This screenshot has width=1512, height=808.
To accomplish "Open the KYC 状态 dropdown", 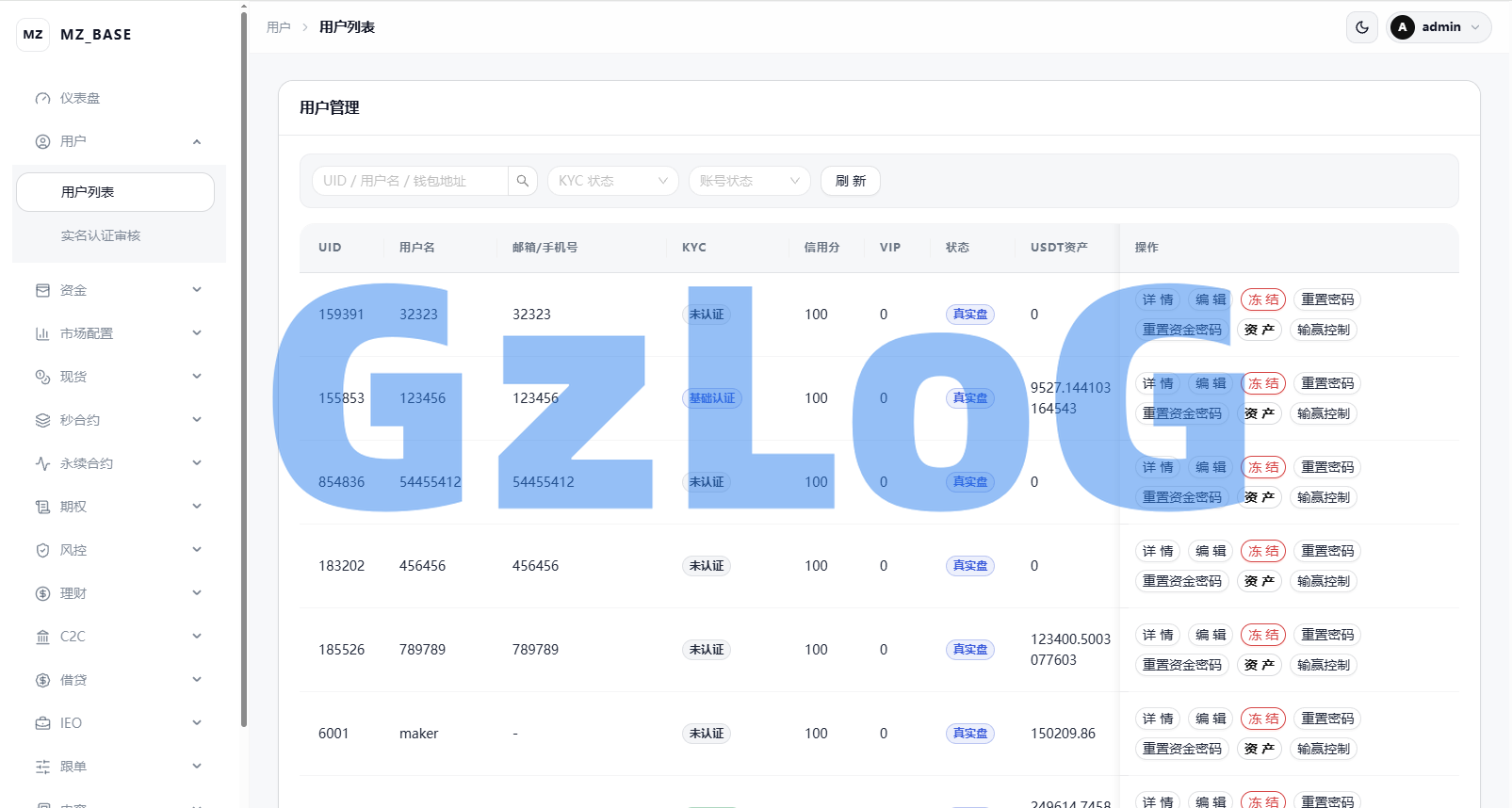I will (613, 181).
